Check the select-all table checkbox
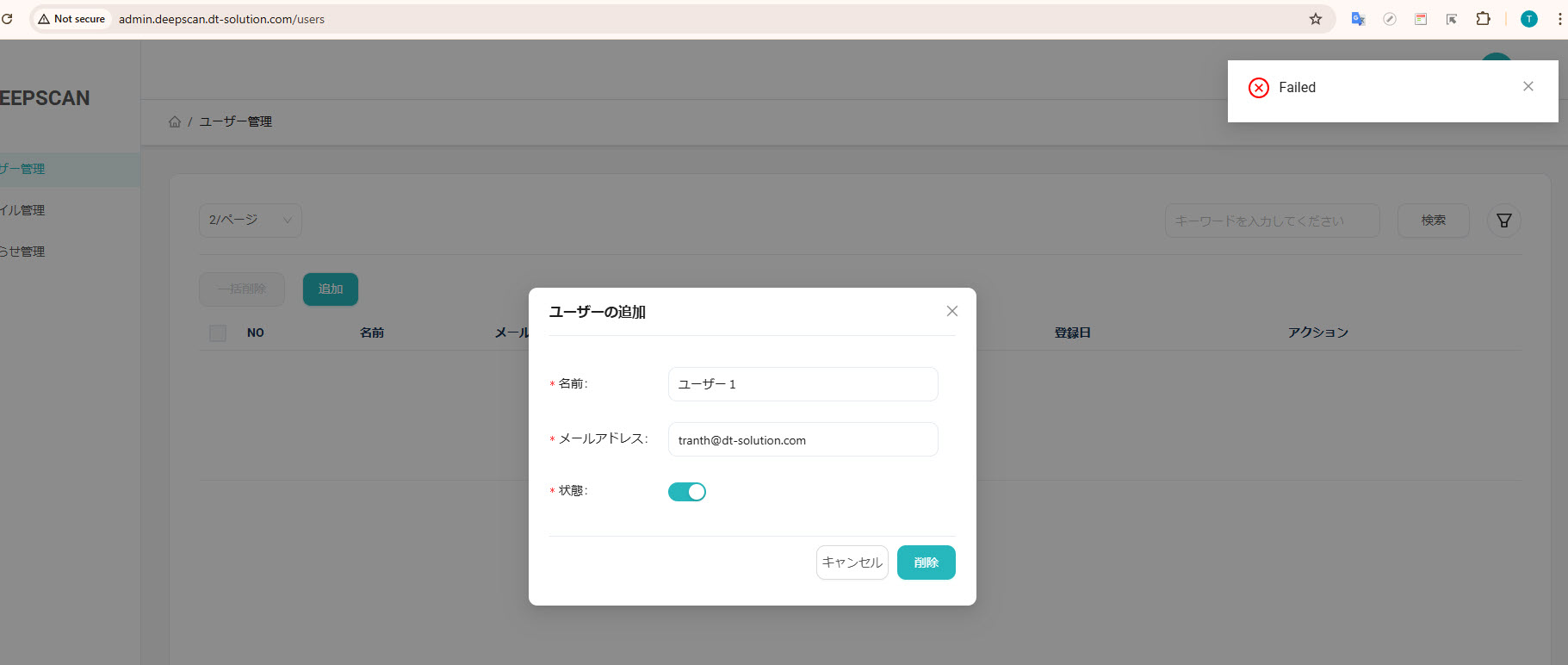Screen dimensions: 1568x665 point(218,333)
